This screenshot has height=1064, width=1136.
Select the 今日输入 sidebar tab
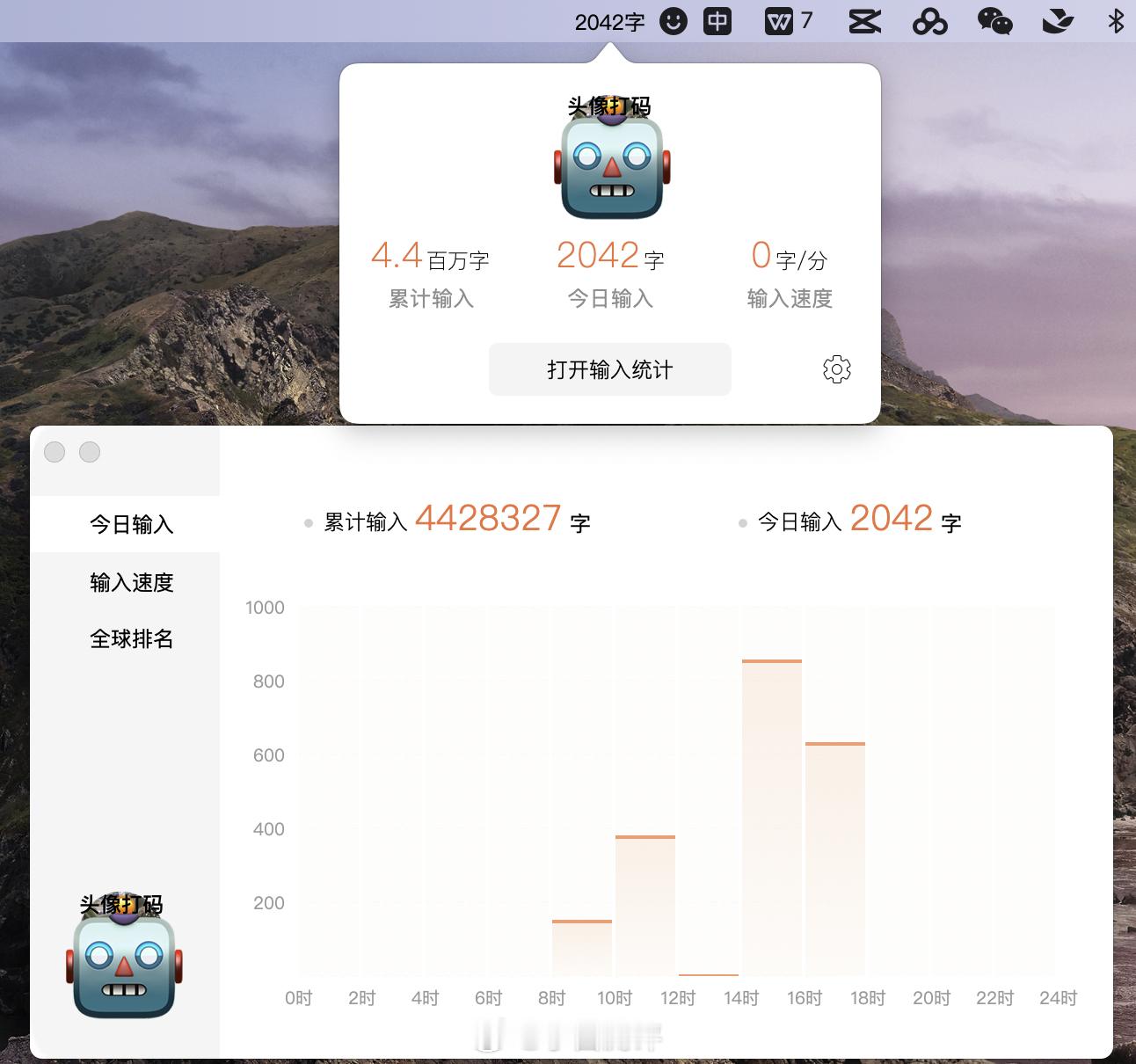pyautogui.click(x=125, y=524)
